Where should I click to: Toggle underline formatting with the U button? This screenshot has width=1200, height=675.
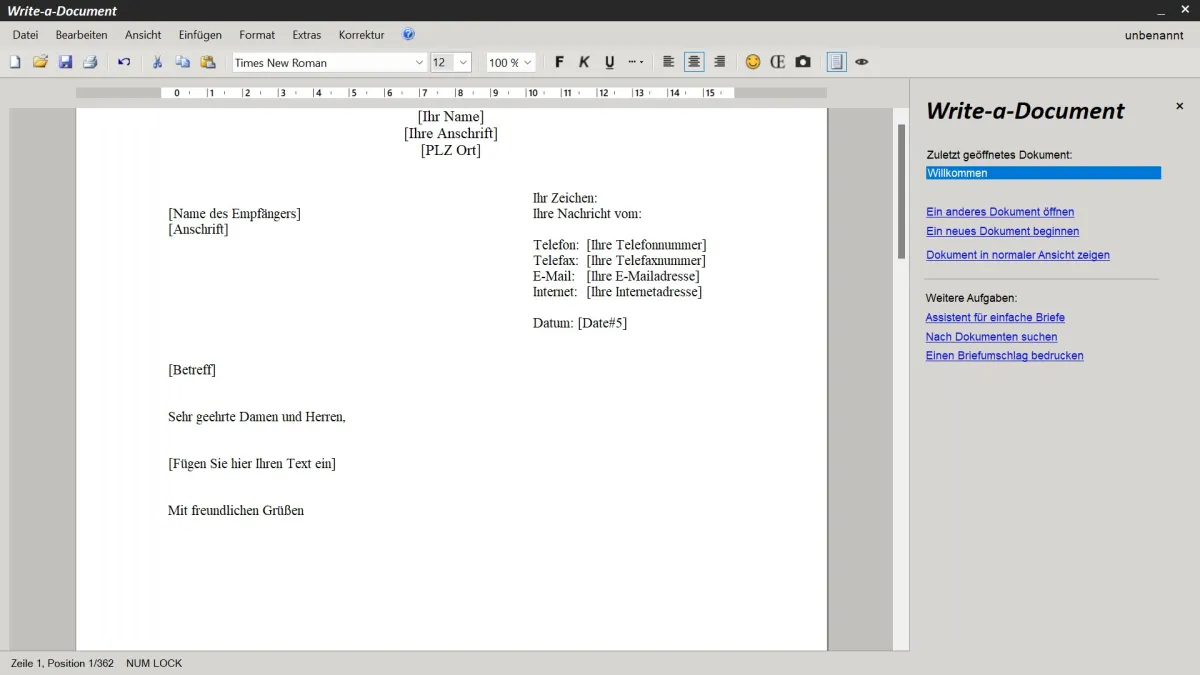coord(609,62)
